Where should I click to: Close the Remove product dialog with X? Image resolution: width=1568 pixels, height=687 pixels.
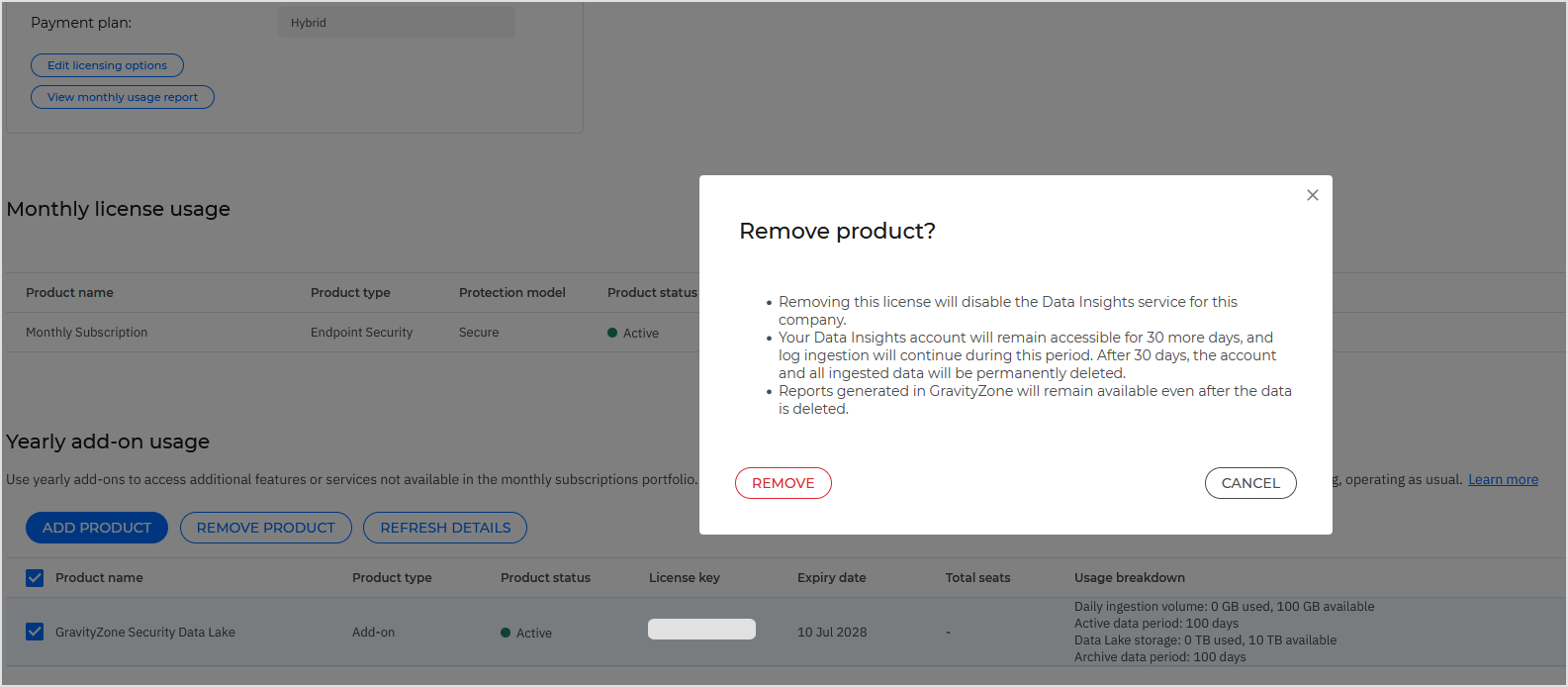tap(1312, 195)
